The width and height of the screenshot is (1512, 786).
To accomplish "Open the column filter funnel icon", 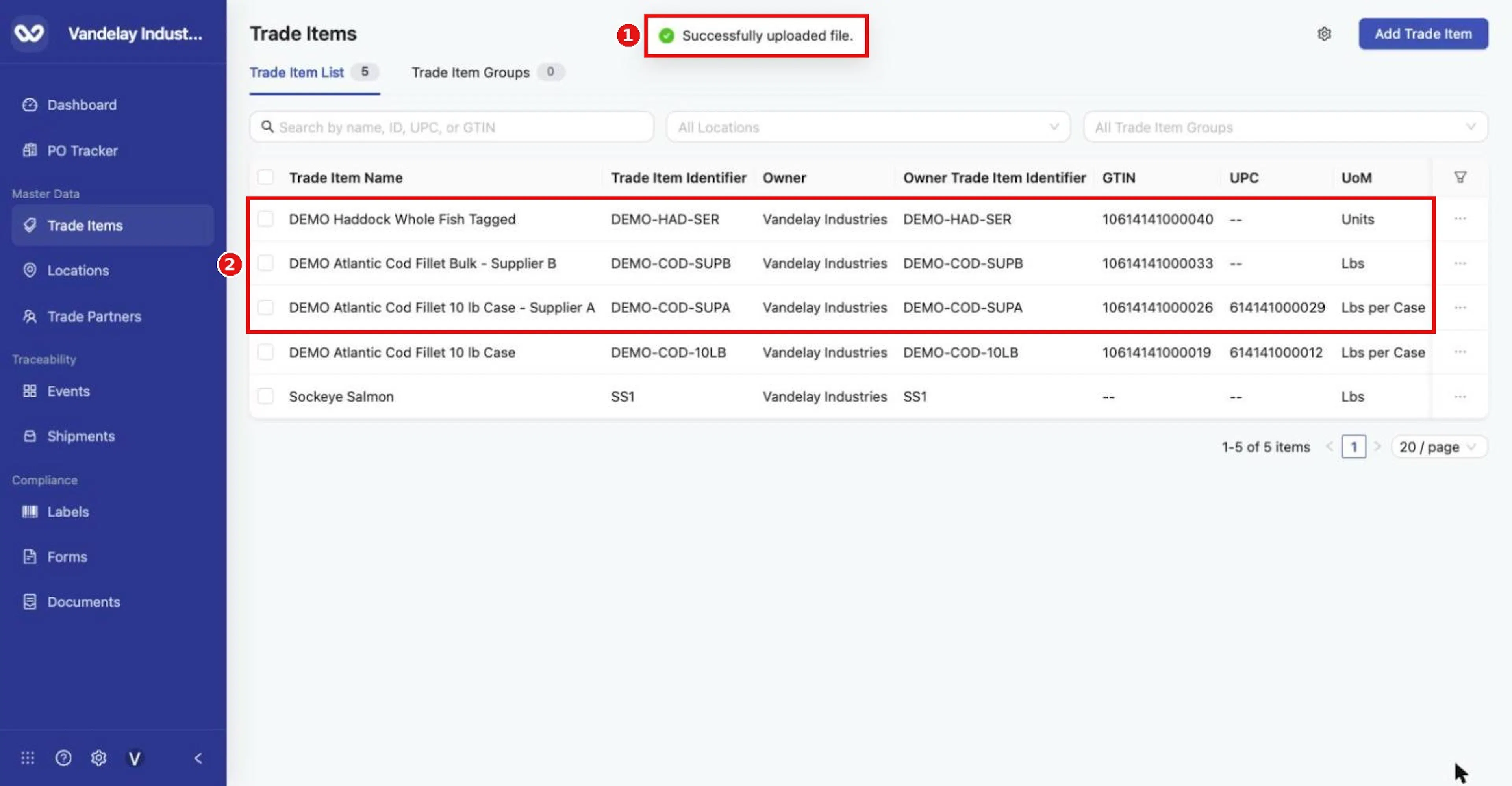I will click(1460, 177).
